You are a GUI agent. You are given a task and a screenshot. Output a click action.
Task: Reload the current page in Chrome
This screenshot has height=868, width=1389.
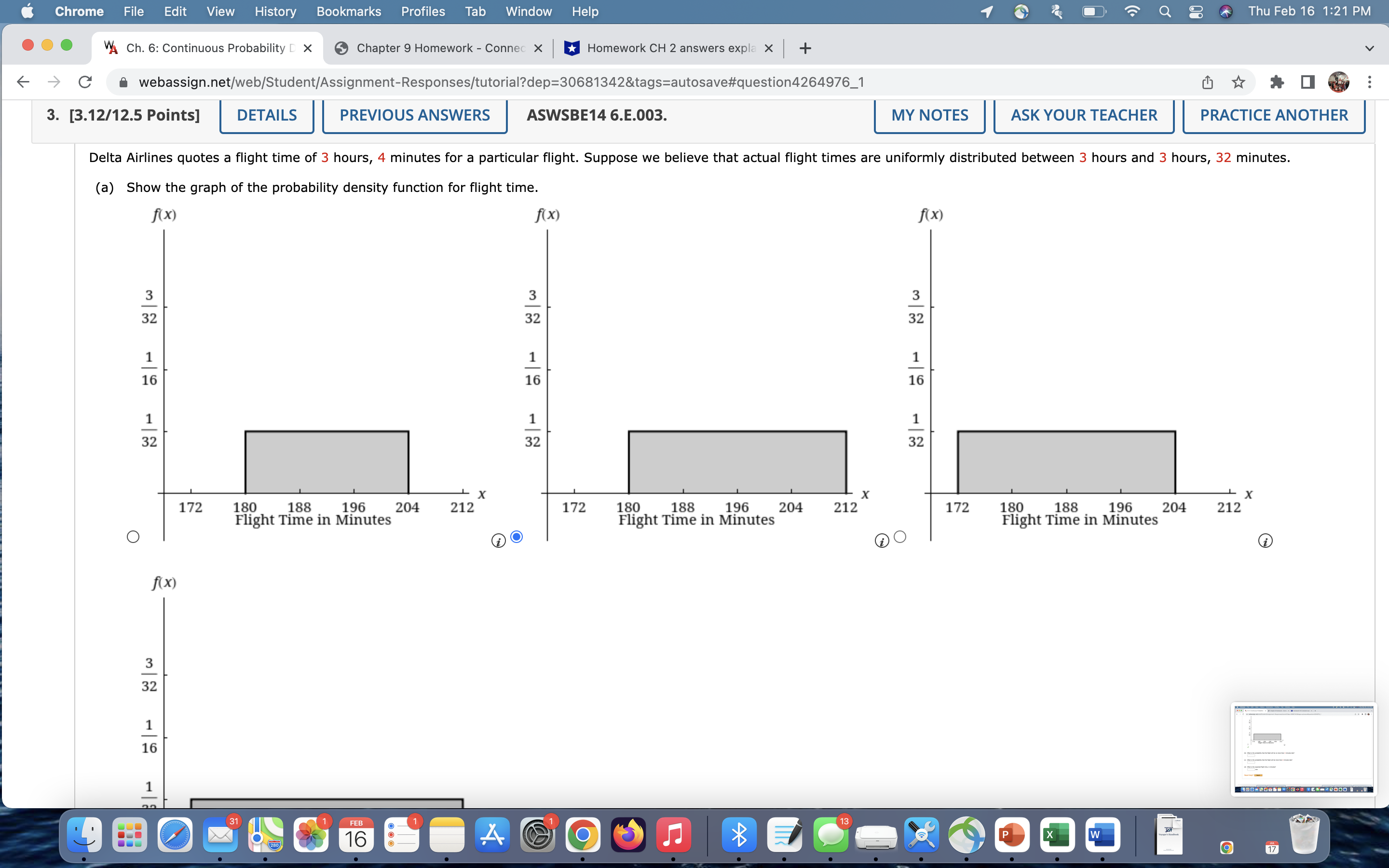coord(84,81)
